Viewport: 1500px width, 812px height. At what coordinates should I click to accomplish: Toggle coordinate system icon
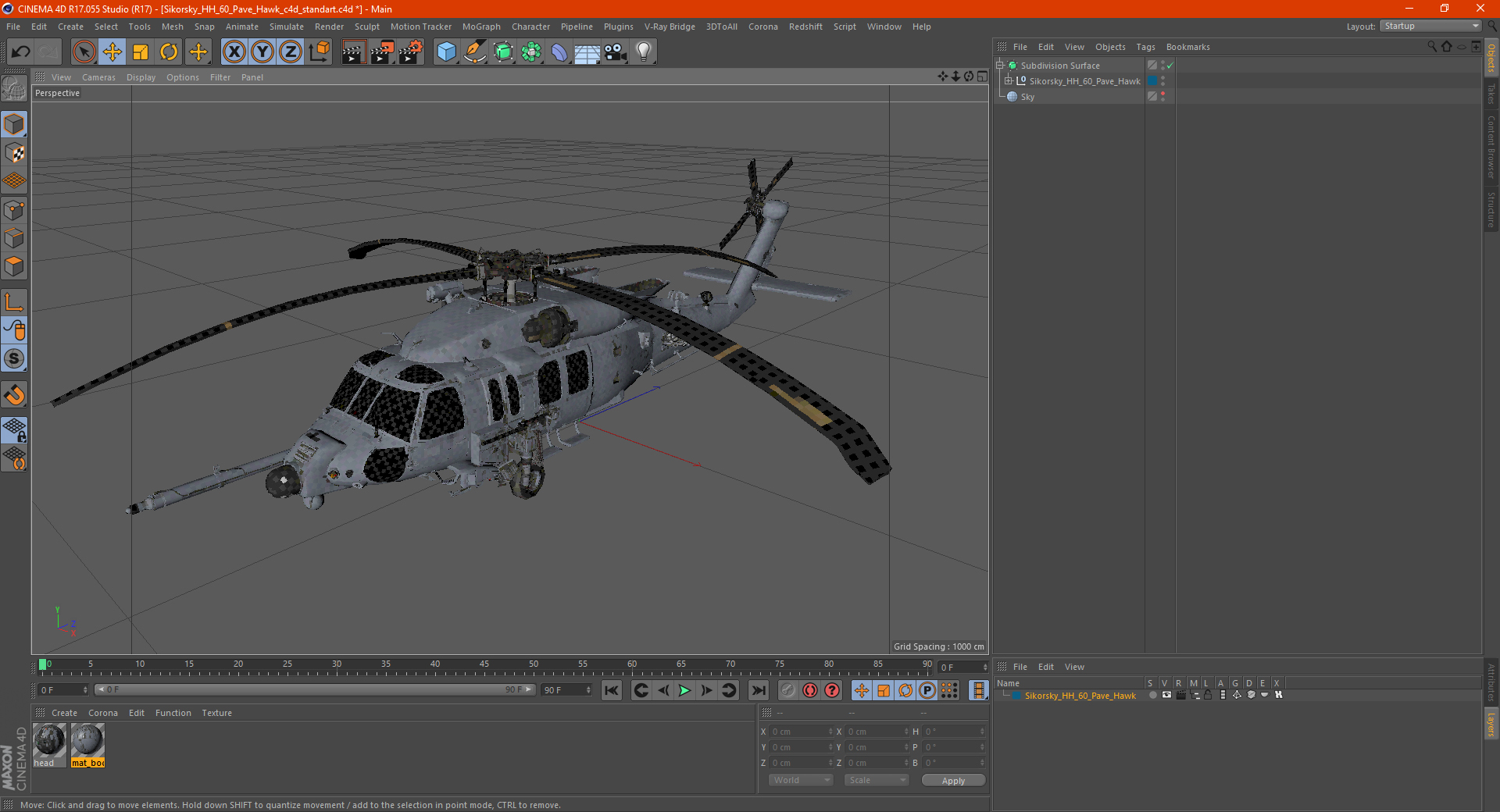[x=320, y=52]
